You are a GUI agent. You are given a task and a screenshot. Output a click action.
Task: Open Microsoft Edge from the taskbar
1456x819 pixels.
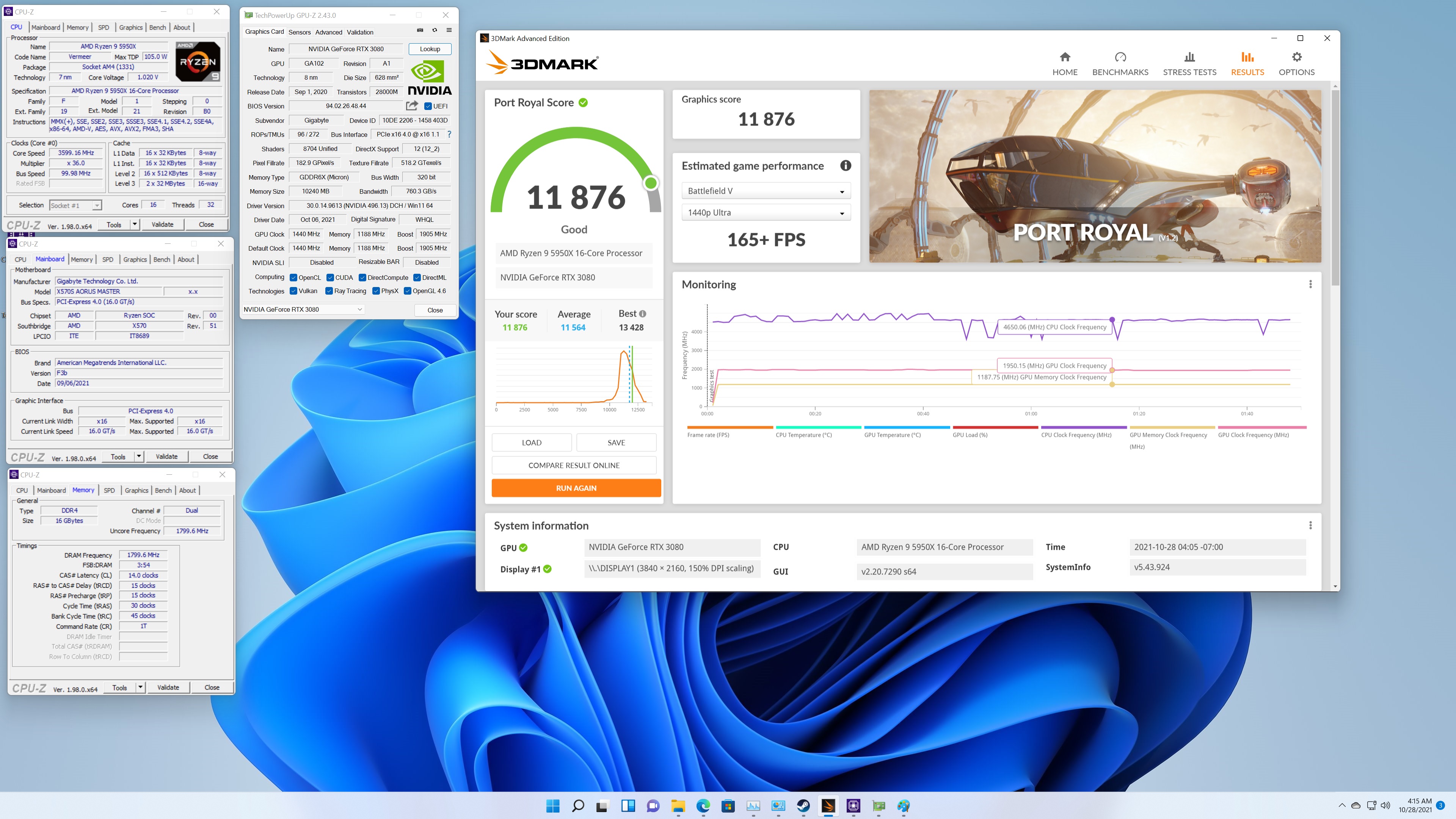703,805
